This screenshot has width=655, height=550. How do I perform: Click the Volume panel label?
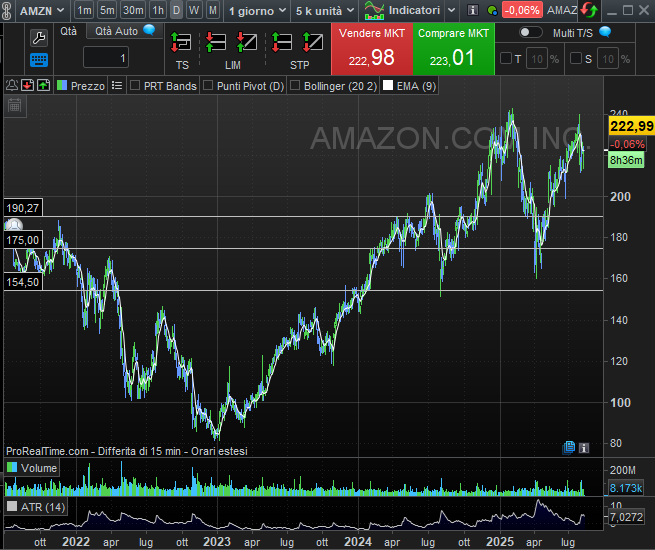click(39, 468)
